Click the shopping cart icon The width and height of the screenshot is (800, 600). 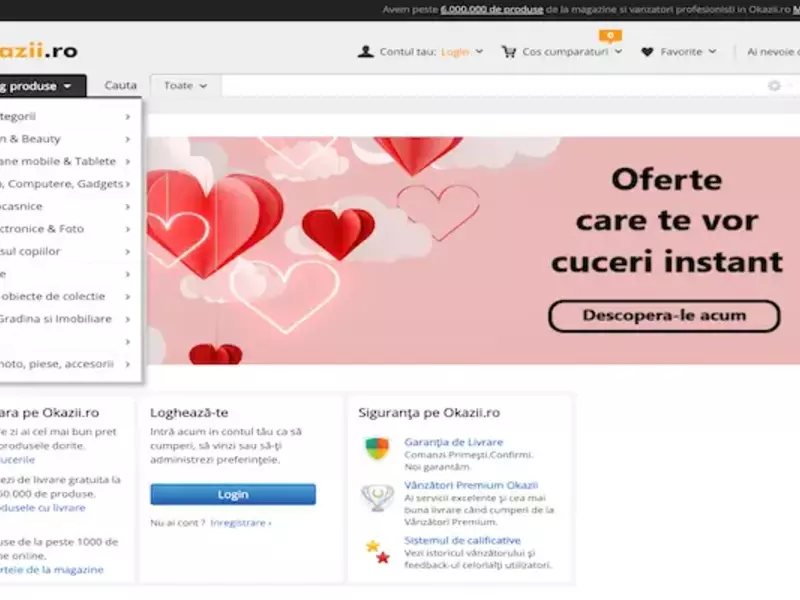pyautogui.click(x=509, y=52)
